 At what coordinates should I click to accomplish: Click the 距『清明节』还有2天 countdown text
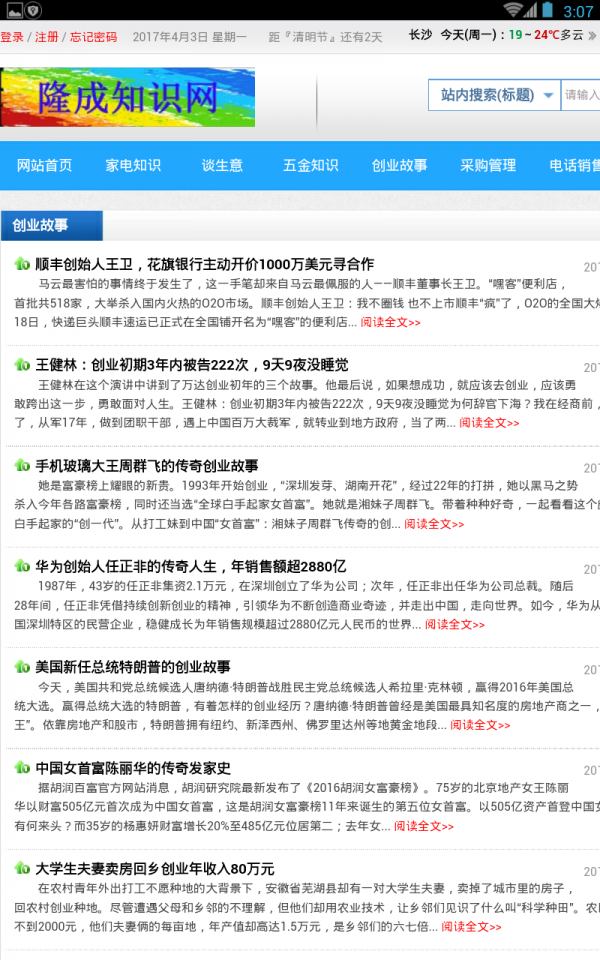[325, 37]
